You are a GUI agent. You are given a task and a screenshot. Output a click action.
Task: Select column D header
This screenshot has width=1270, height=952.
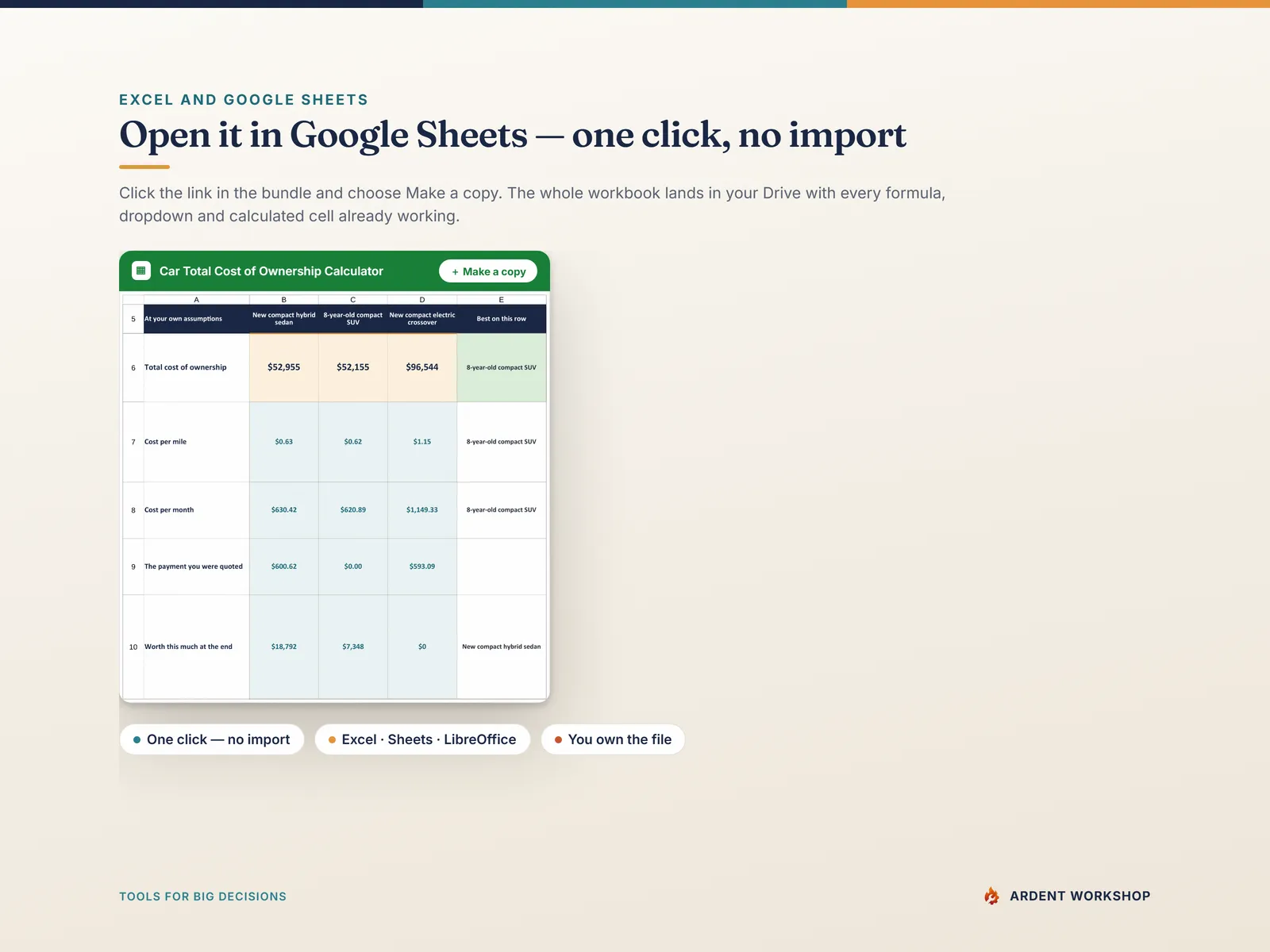tap(422, 299)
